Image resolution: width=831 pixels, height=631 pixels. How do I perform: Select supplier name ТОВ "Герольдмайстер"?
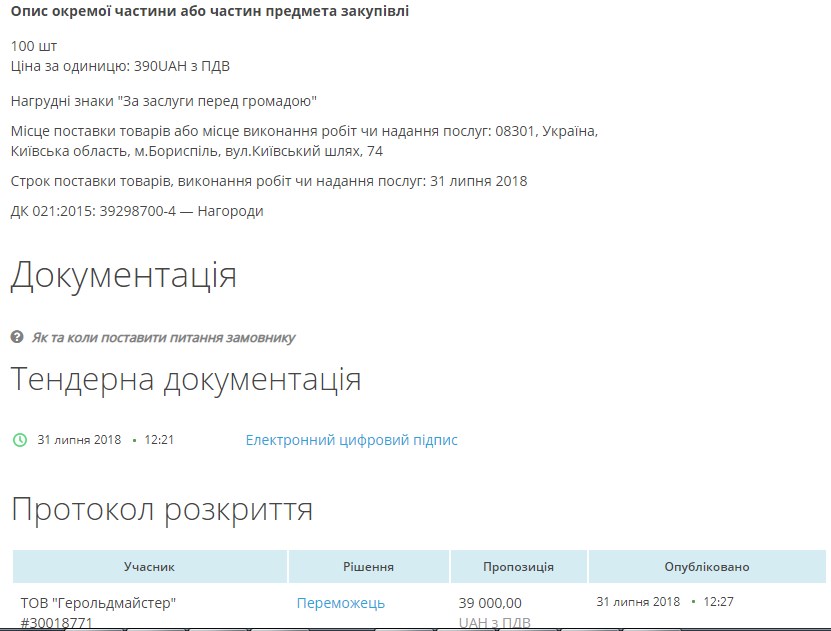point(96,602)
